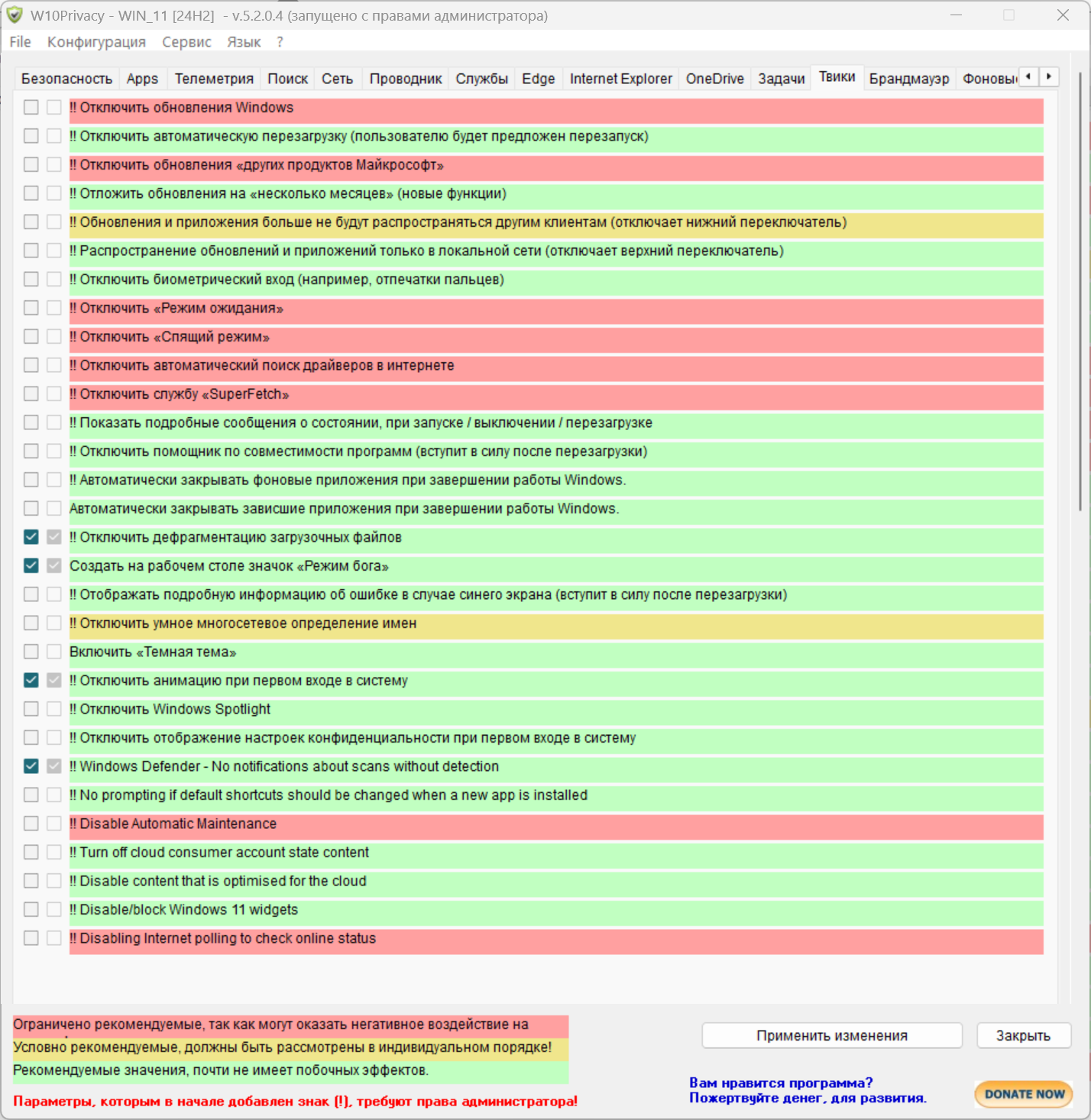Check 'Disable/block Windows 11 widgets' option
This screenshot has height=1120, width=1091.
click(x=31, y=910)
